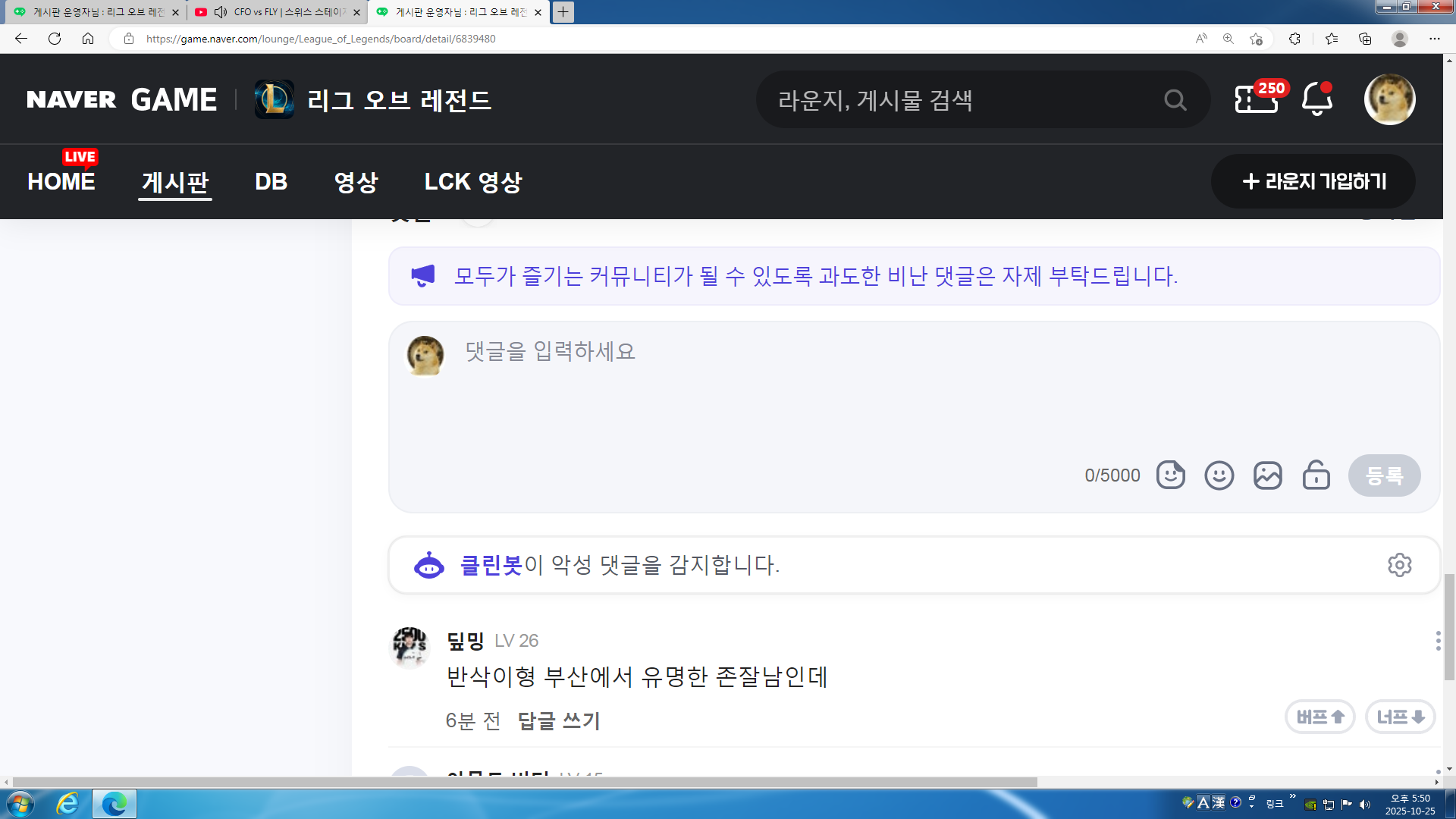Click the 라운지 가입하기 button
This screenshot has width=1456, height=819.
tap(1313, 181)
